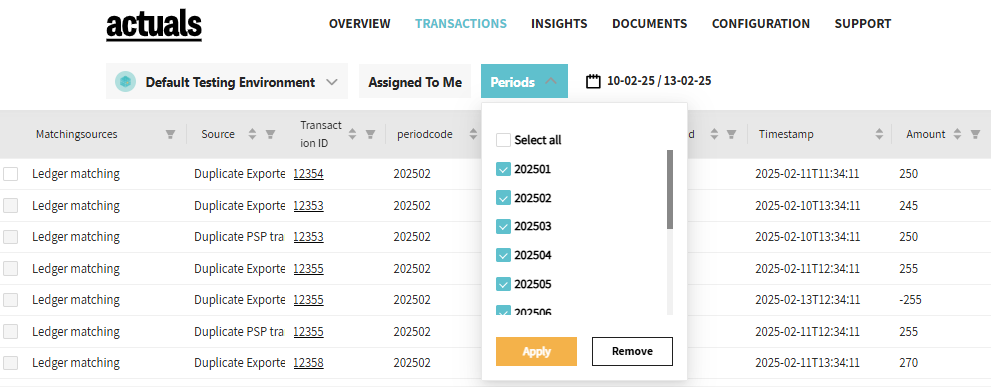Click the periods list scrollbar
Viewport: 991px width, 387px height.
coord(670,190)
